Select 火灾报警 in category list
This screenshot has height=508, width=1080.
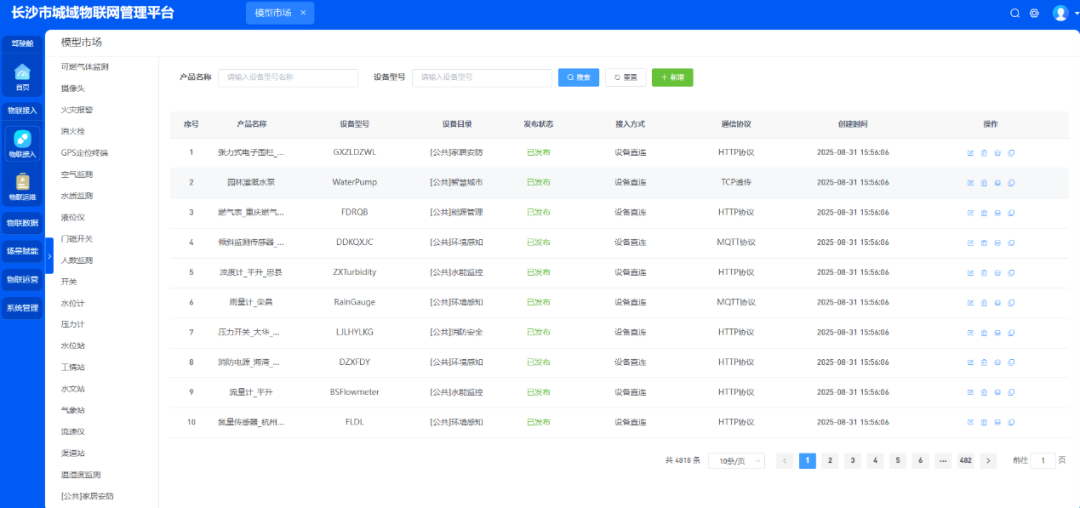(x=77, y=110)
